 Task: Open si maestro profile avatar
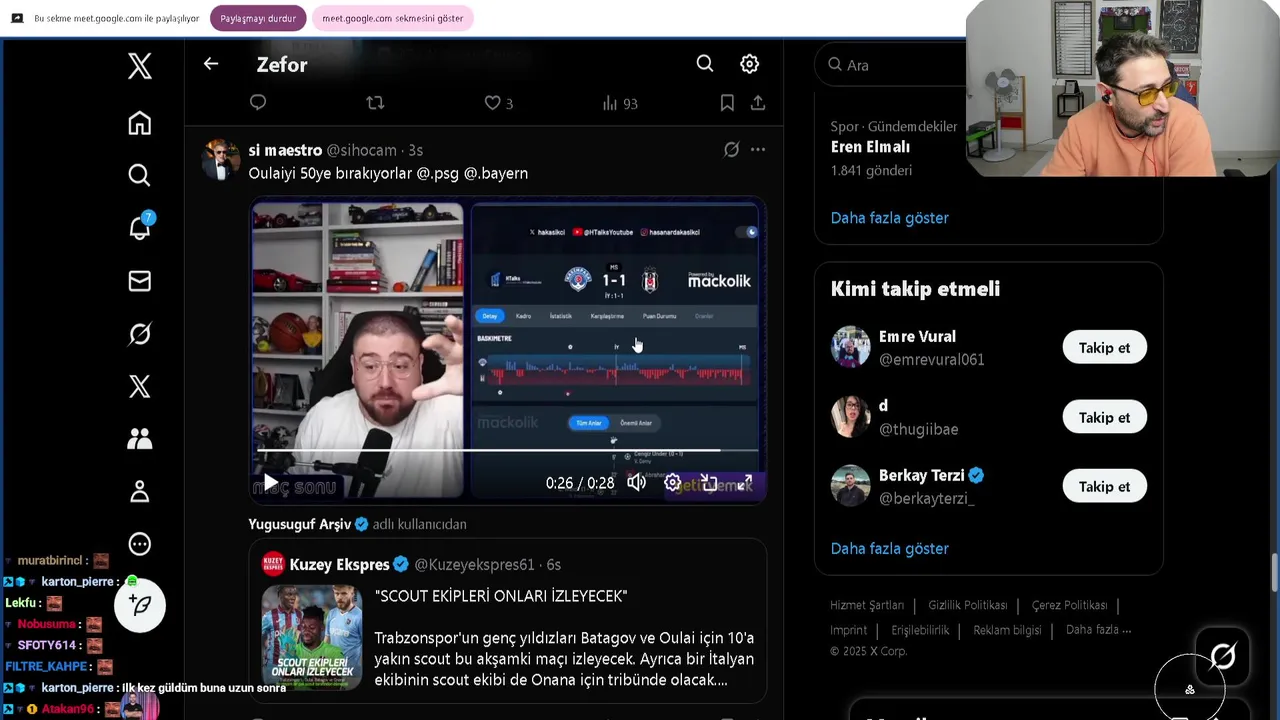(x=220, y=160)
